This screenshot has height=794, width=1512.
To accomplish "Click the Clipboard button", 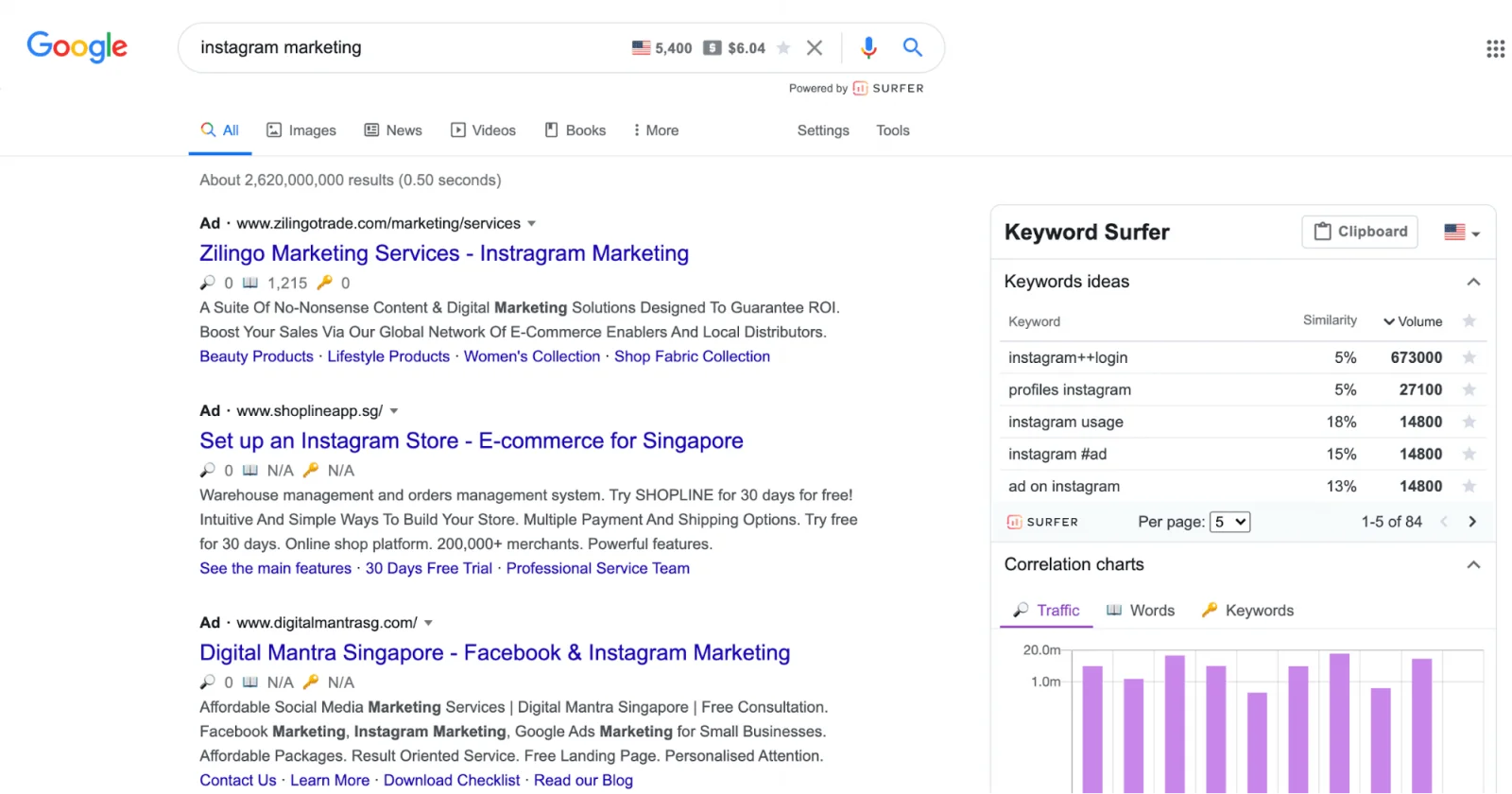I will (1360, 232).
